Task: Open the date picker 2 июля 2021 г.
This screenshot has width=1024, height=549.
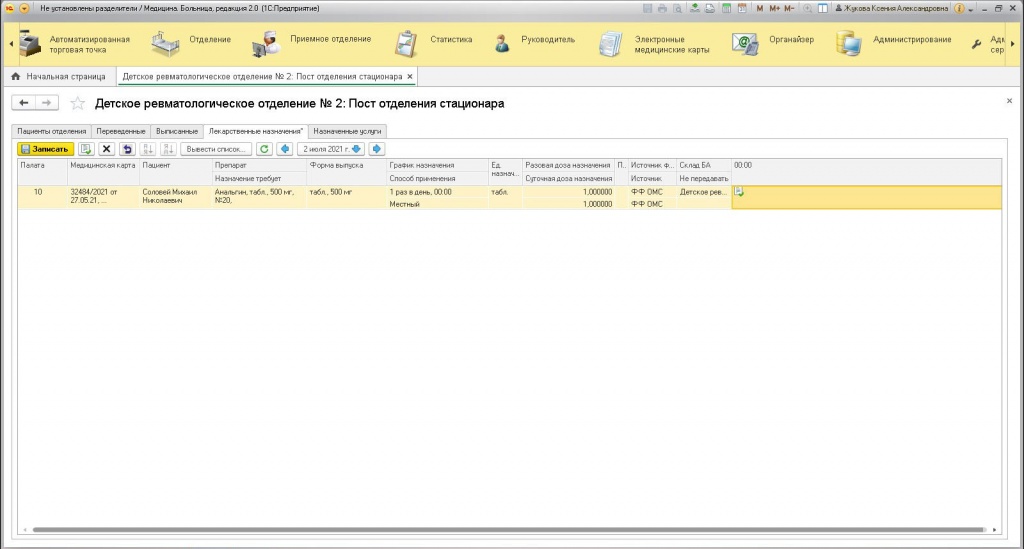Action: [330, 149]
